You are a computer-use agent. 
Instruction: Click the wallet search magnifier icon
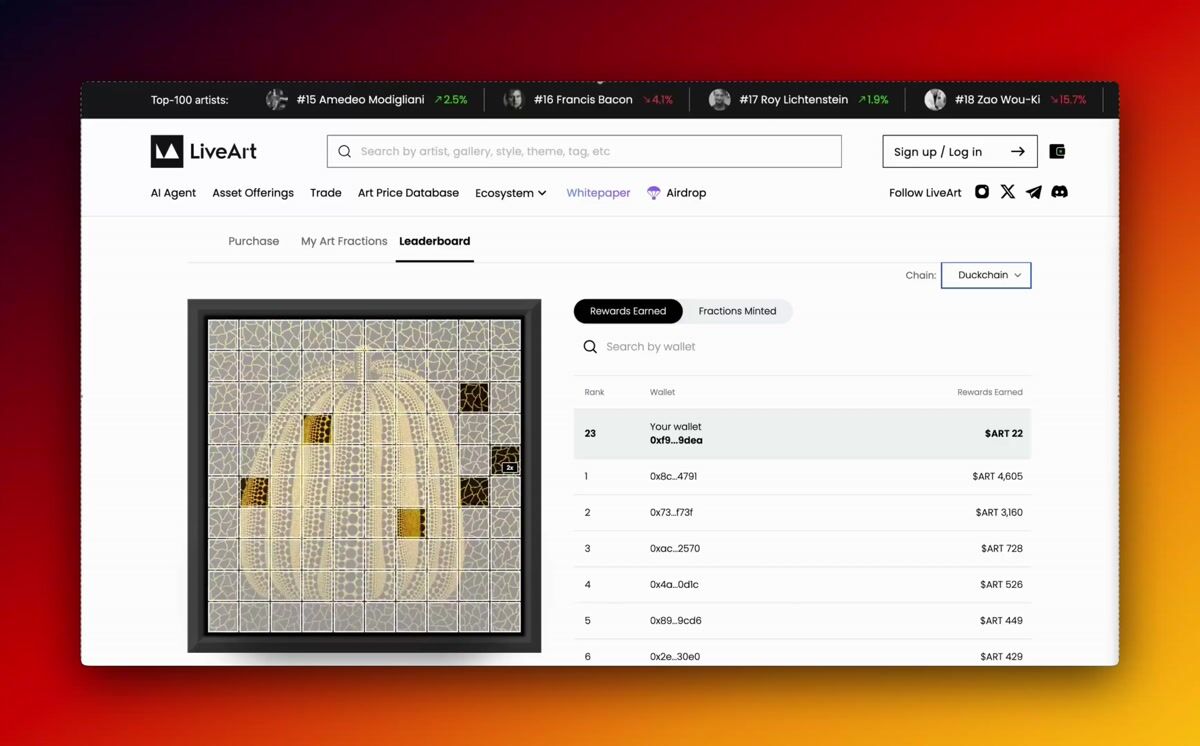pos(590,347)
